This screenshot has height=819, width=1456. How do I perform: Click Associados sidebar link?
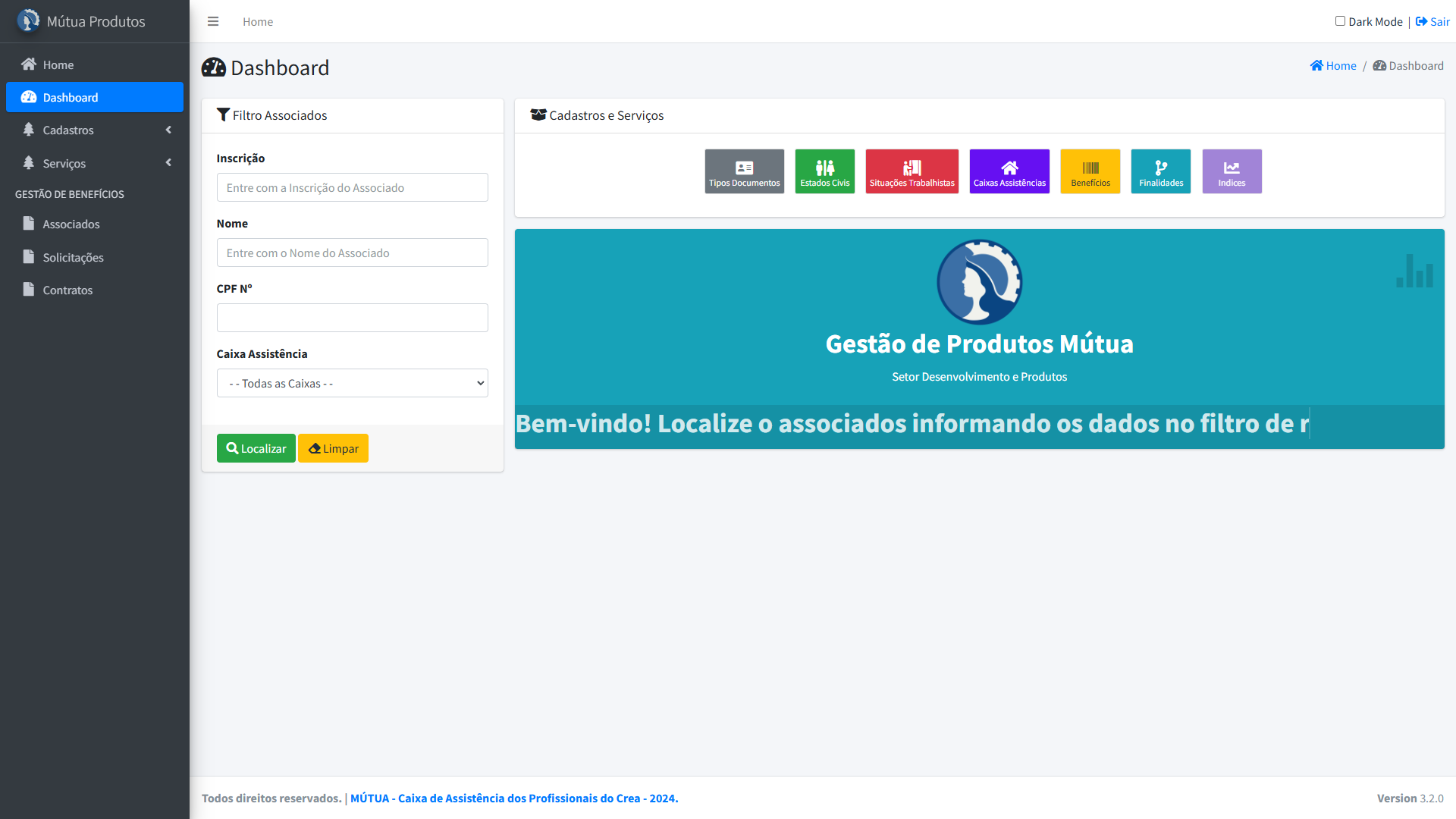(71, 223)
